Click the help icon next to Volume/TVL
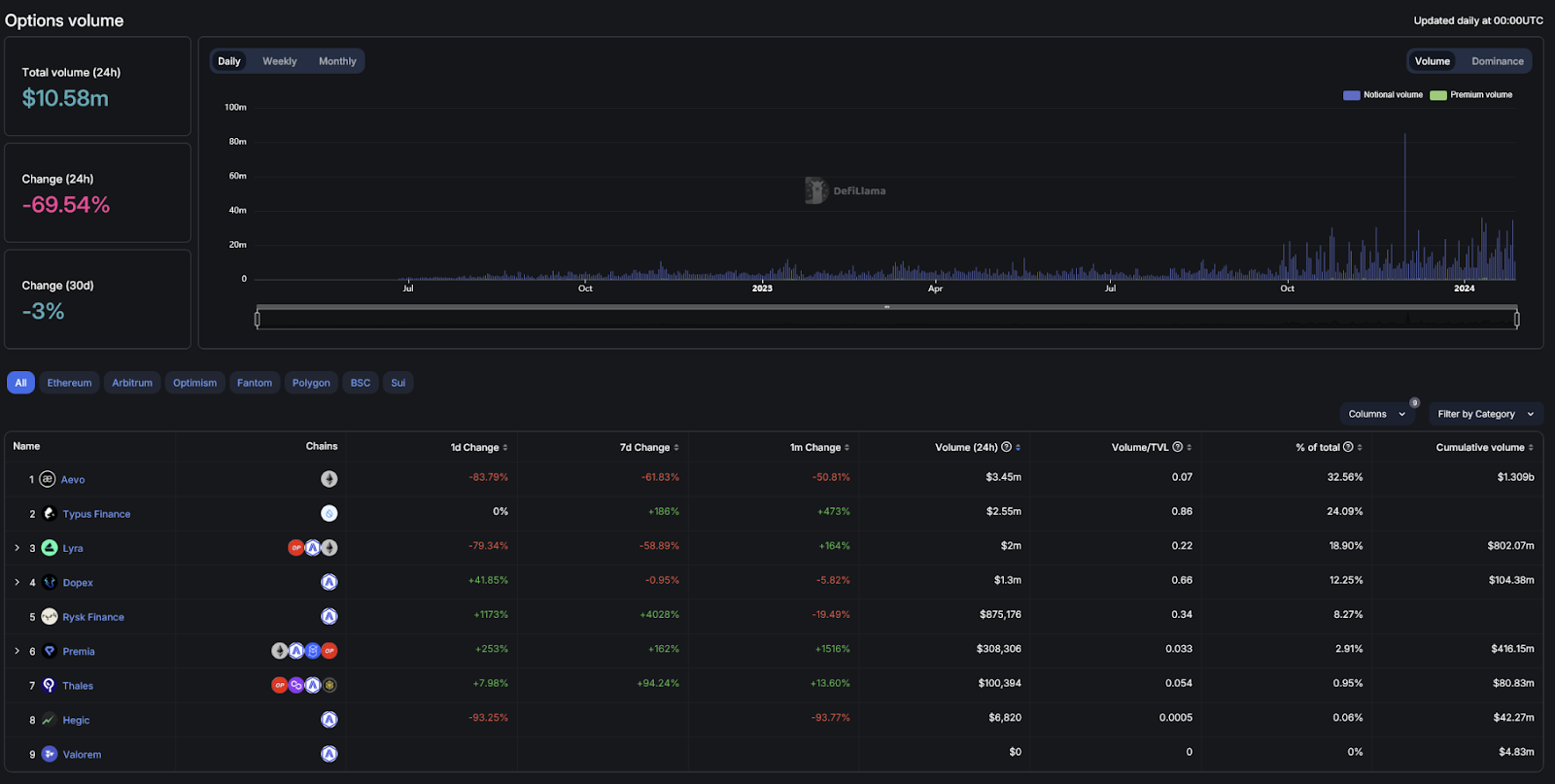 point(1177,447)
